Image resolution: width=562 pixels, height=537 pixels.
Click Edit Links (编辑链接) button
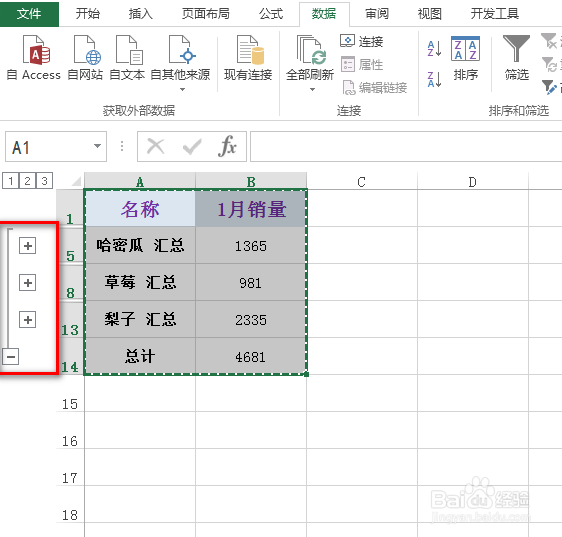pos(375,87)
